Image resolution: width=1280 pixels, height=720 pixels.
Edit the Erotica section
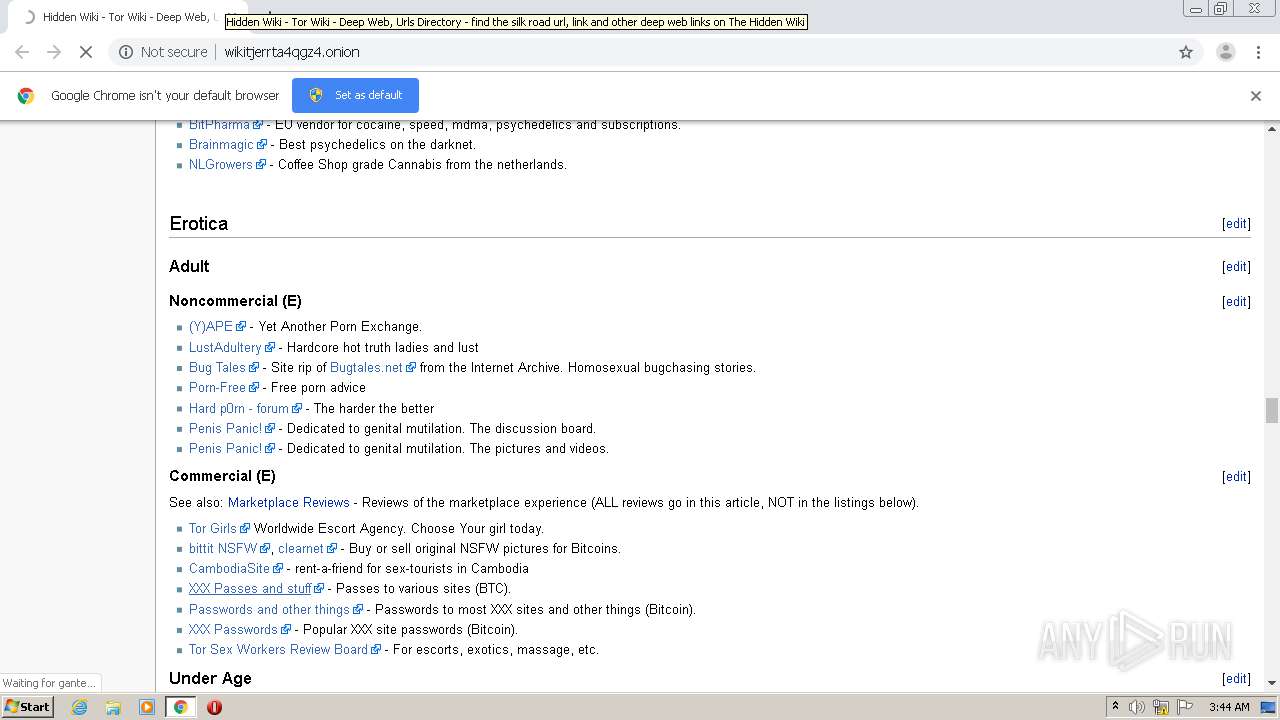pos(1236,224)
